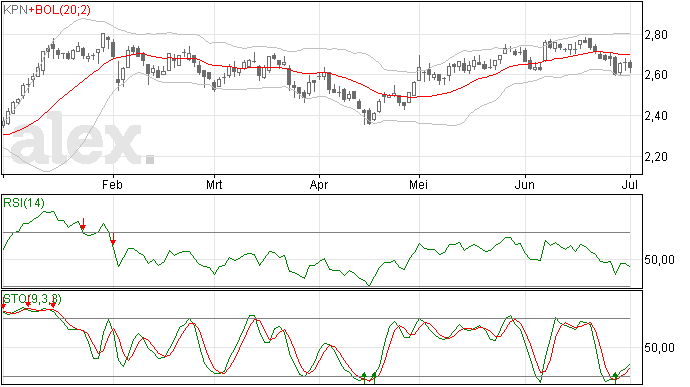Click the Jul month label
Screen dimensions: 690x387
pos(630,184)
